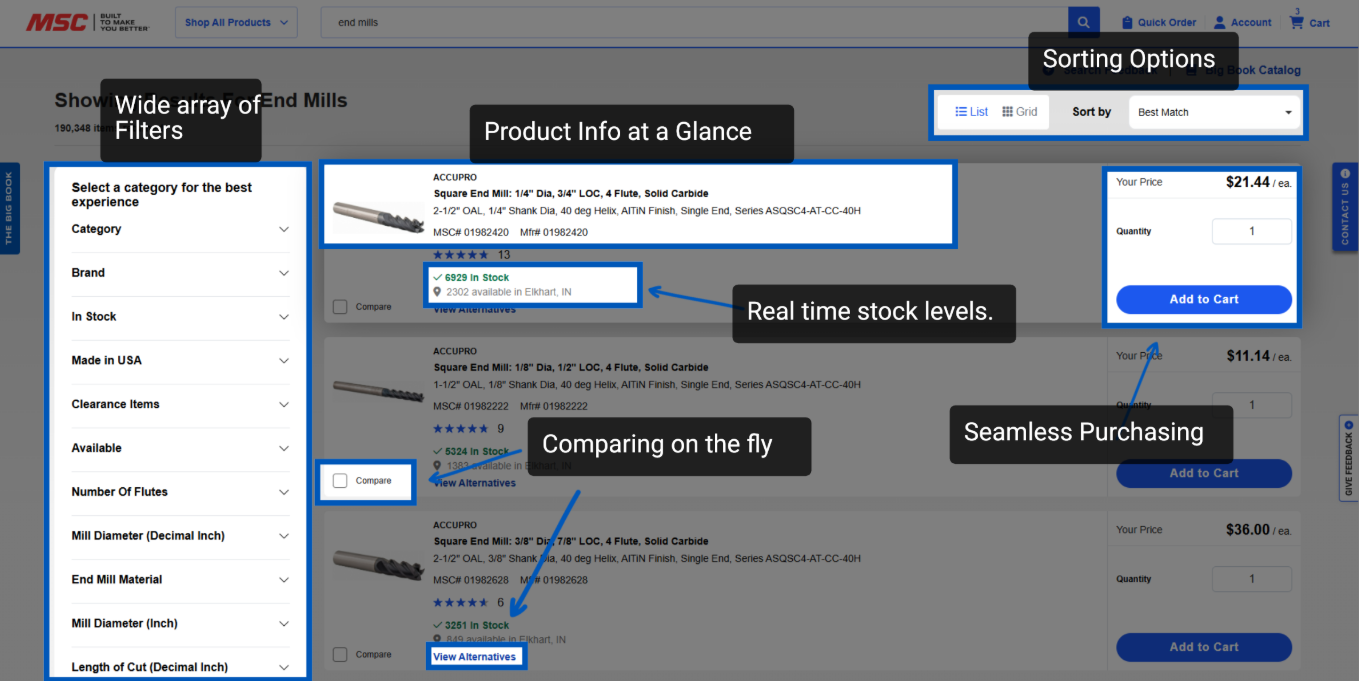This screenshot has height=681, width=1359.
Task: Check Compare for the 3/8" Dia end mill
Action: pyautogui.click(x=340, y=655)
